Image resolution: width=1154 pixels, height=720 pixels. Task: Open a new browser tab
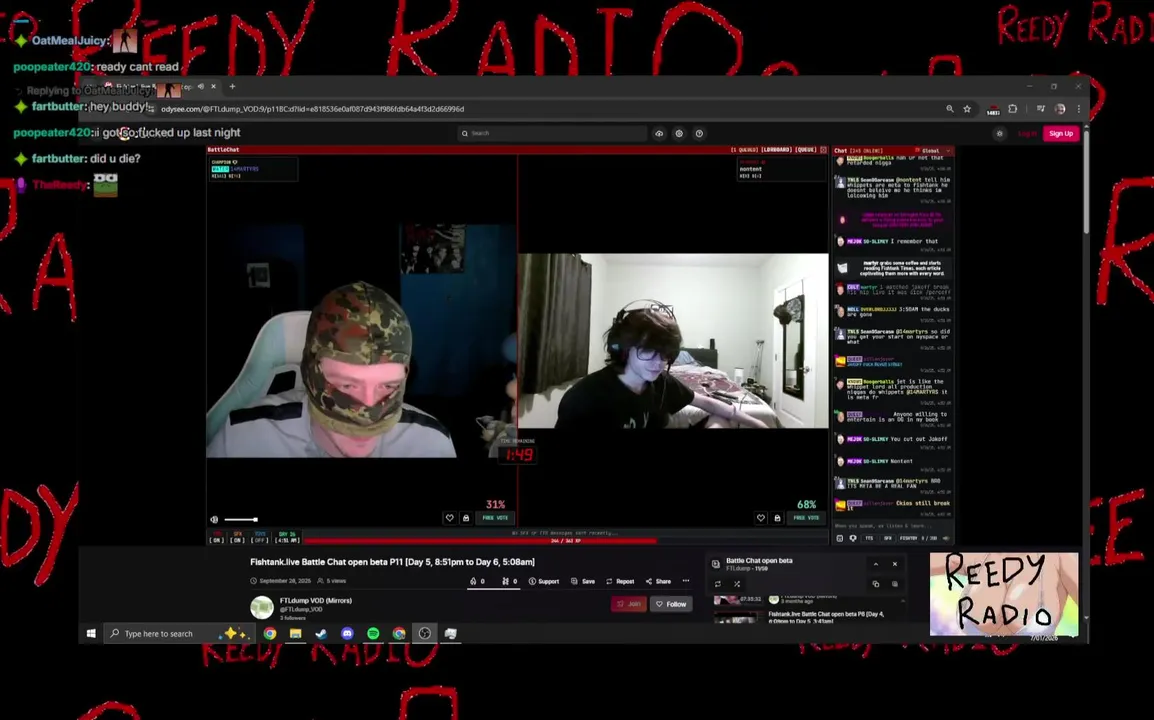tap(233, 86)
